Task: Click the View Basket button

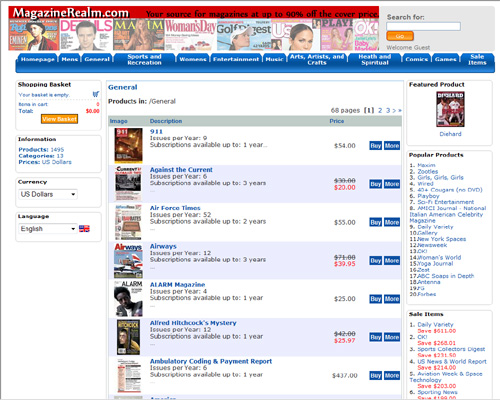Action: (x=59, y=119)
